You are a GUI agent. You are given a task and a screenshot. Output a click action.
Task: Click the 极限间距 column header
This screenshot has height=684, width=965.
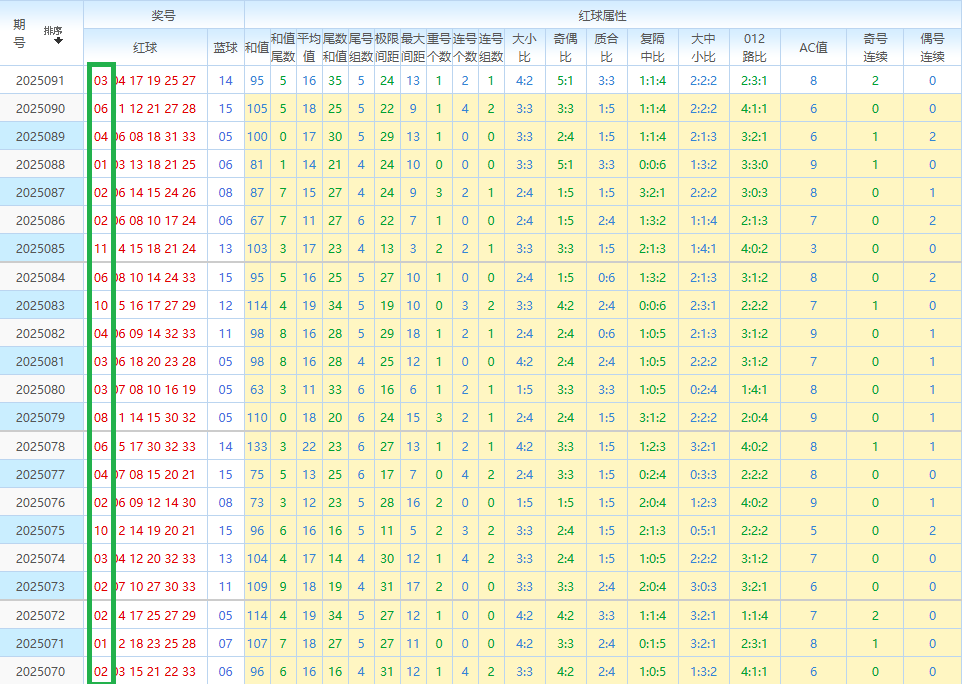pyautogui.click(x=387, y=47)
